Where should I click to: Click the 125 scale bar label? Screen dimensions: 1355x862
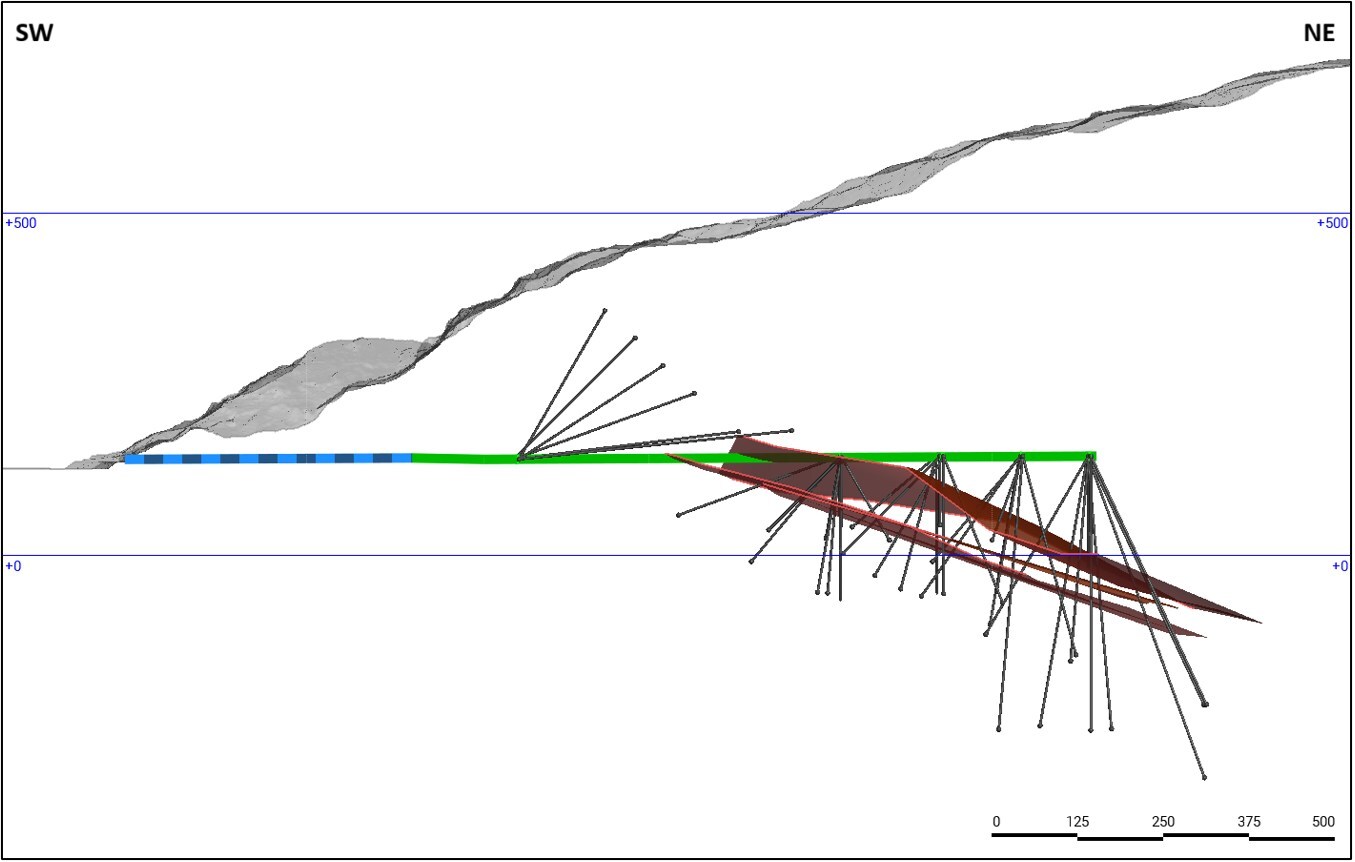pos(1077,821)
